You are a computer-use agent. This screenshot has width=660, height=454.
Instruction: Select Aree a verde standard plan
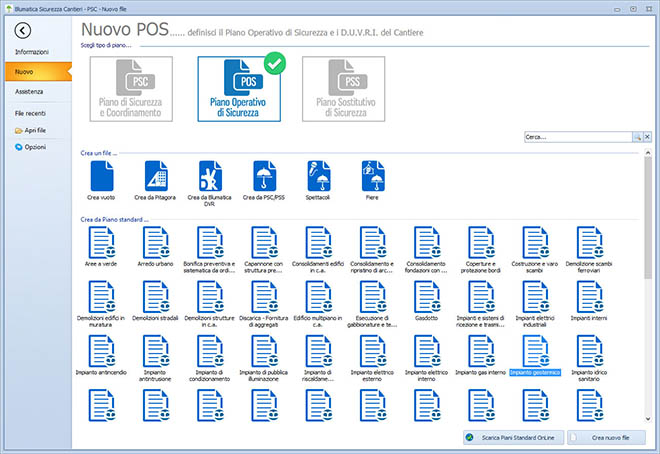pos(102,243)
